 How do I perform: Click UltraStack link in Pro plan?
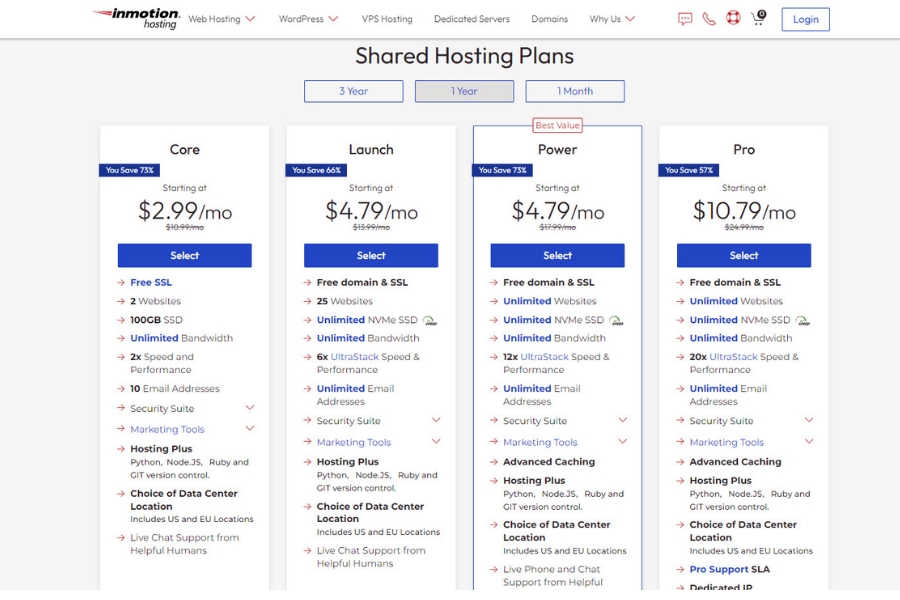pyautogui.click(x=734, y=357)
